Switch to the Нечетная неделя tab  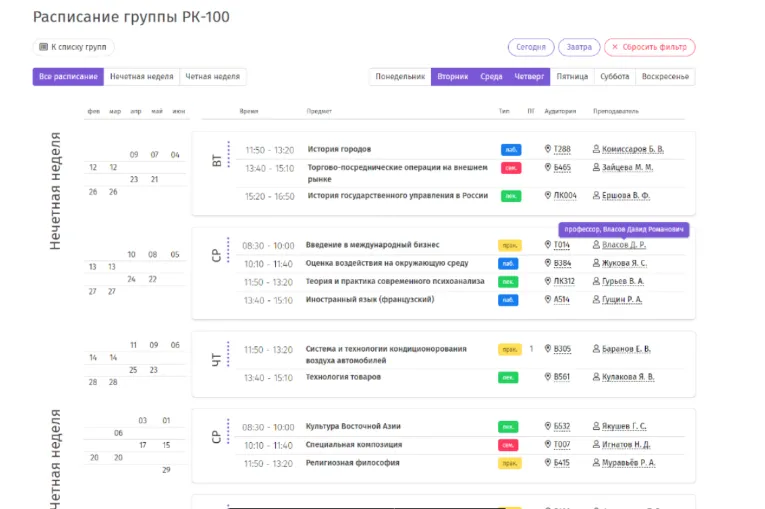[x=141, y=77]
